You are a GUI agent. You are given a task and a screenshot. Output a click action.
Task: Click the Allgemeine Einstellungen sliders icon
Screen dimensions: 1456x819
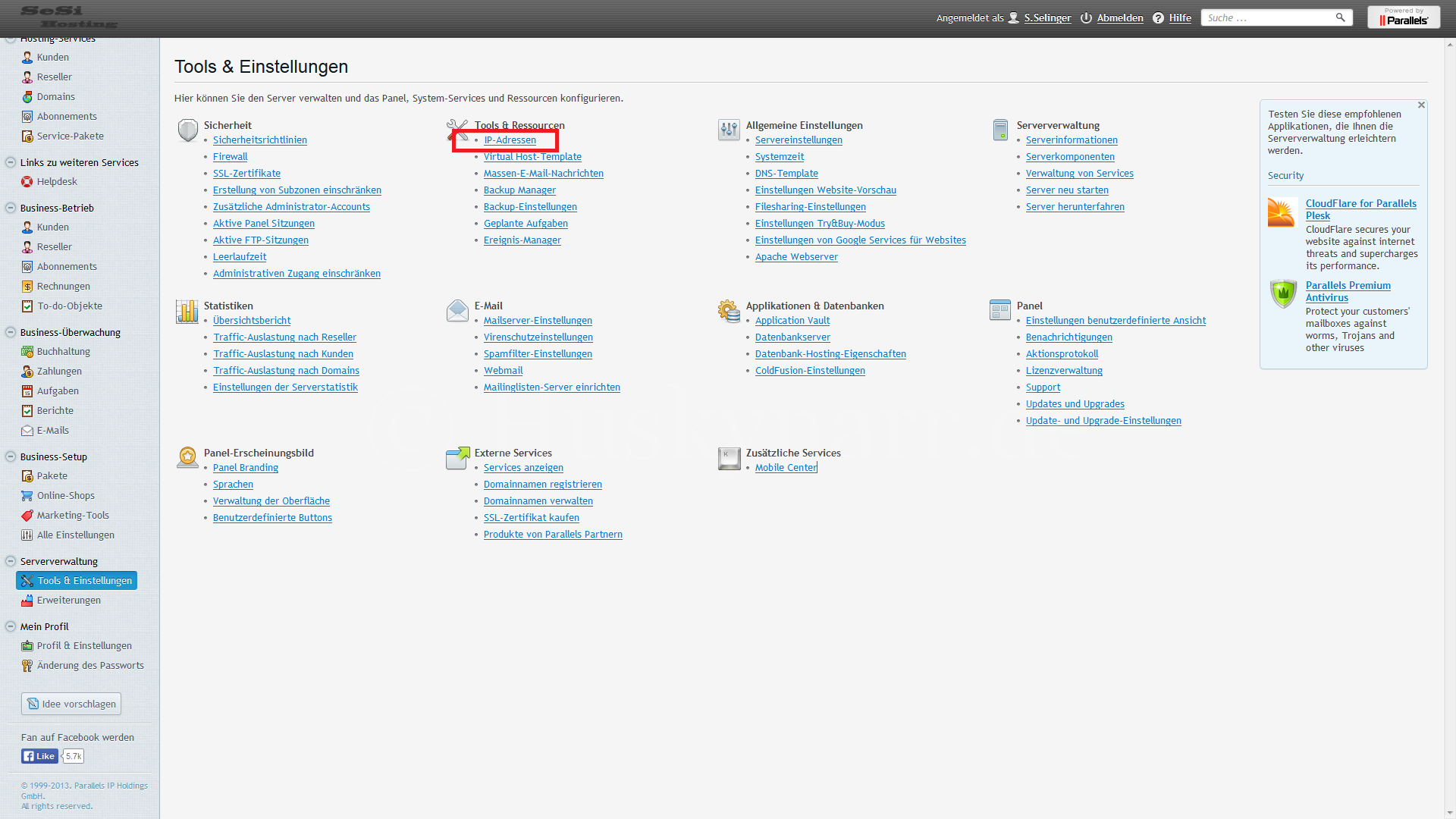tap(729, 130)
